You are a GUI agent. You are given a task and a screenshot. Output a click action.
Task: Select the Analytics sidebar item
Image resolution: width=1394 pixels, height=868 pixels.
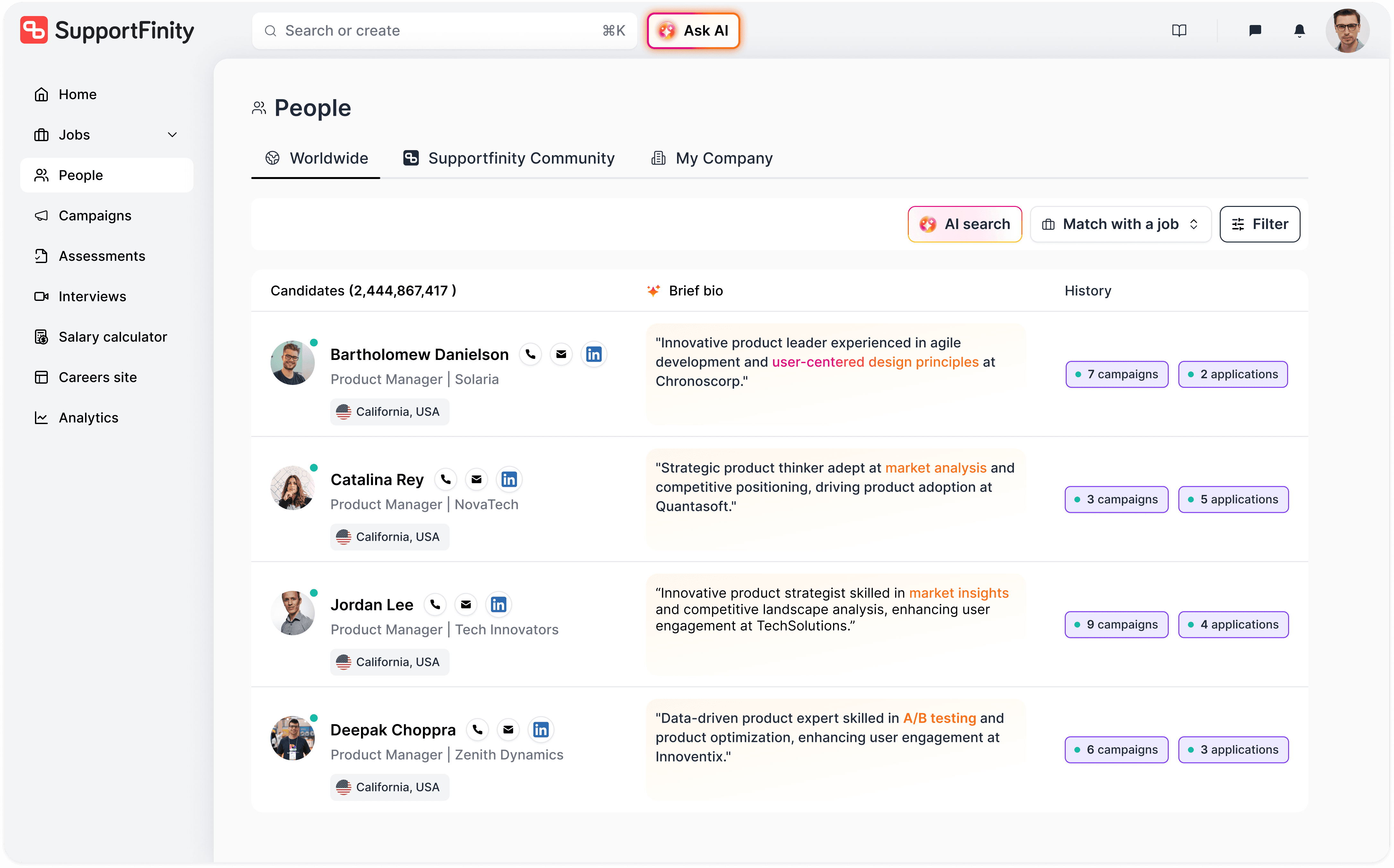89,417
